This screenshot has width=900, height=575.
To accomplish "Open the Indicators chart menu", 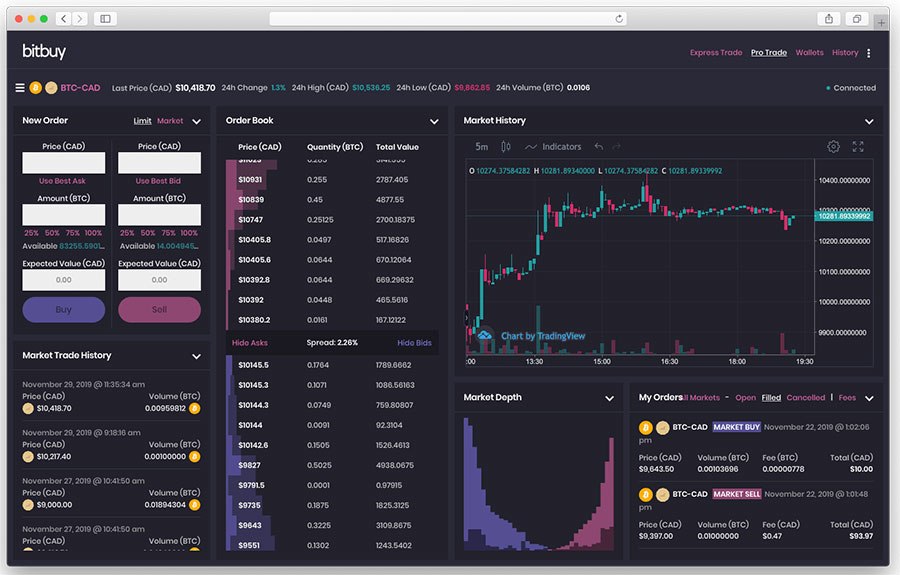I will coord(553,147).
